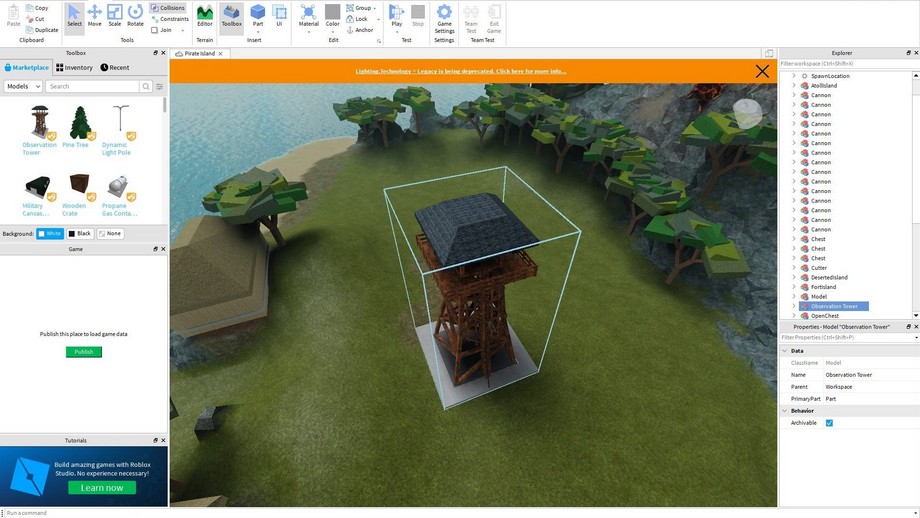
Task: Switch to the Marketplace tab
Action: (26, 67)
